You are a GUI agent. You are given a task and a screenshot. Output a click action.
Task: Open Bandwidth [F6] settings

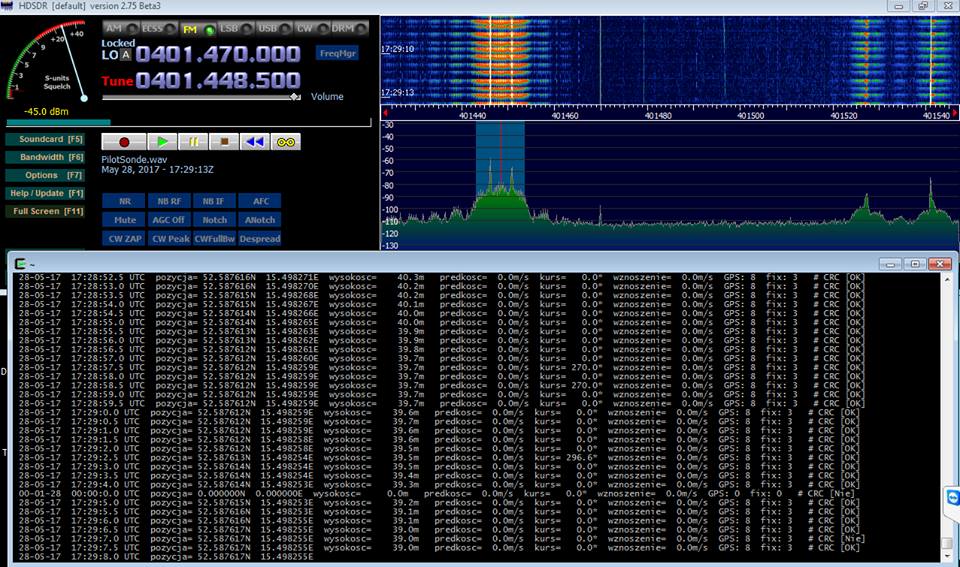[45, 157]
